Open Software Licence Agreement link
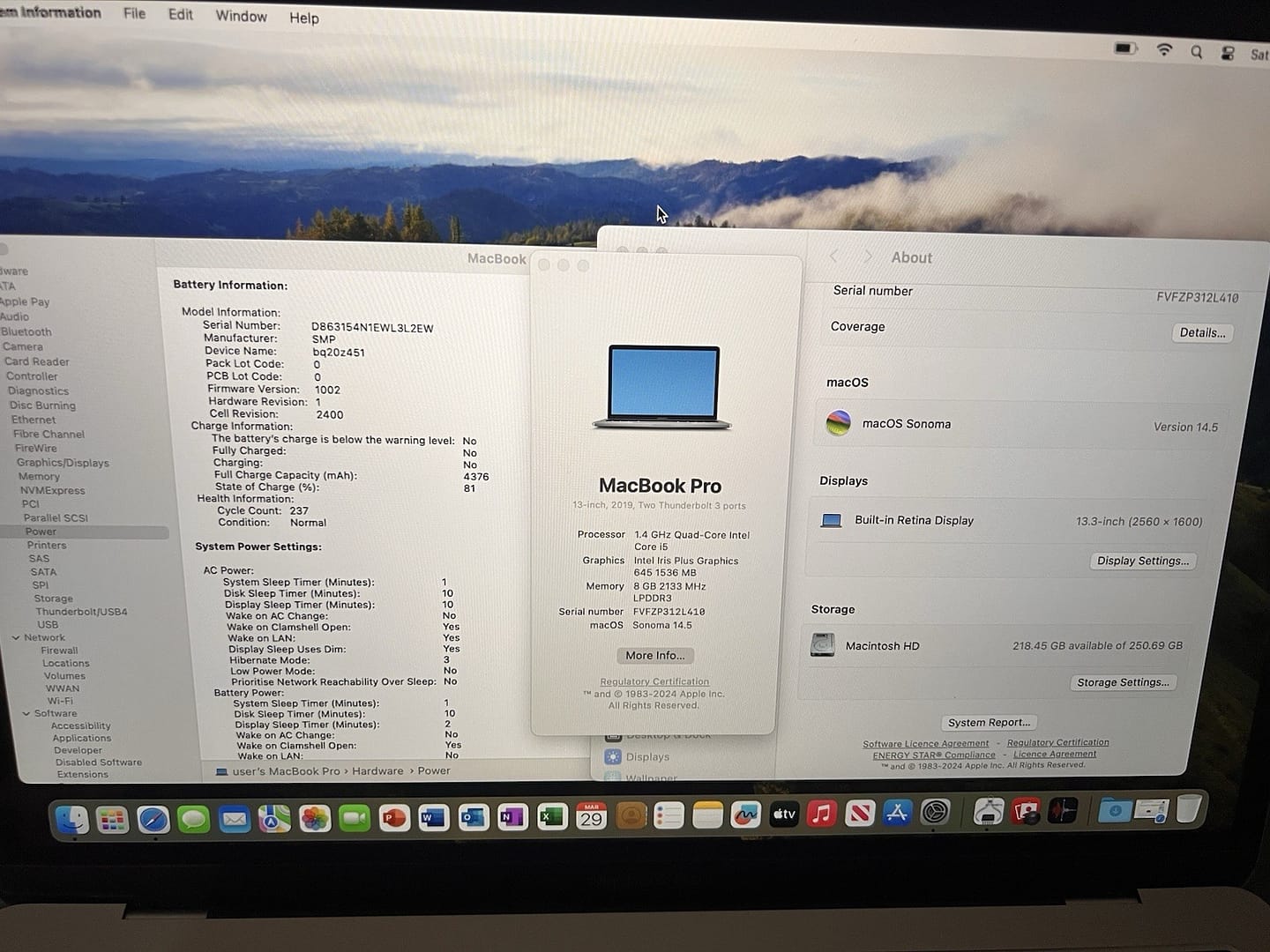Image resolution: width=1270 pixels, height=952 pixels. coord(925,744)
